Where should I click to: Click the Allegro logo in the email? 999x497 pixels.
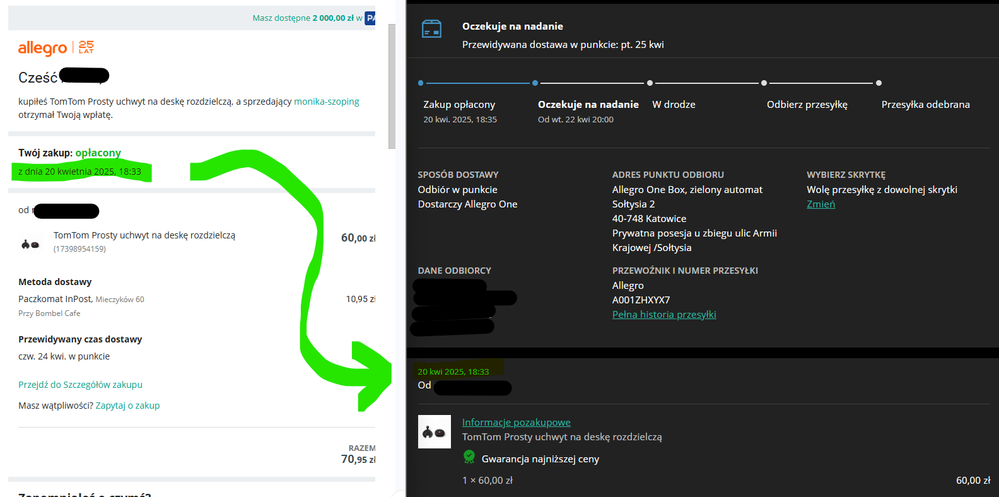(x=44, y=48)
